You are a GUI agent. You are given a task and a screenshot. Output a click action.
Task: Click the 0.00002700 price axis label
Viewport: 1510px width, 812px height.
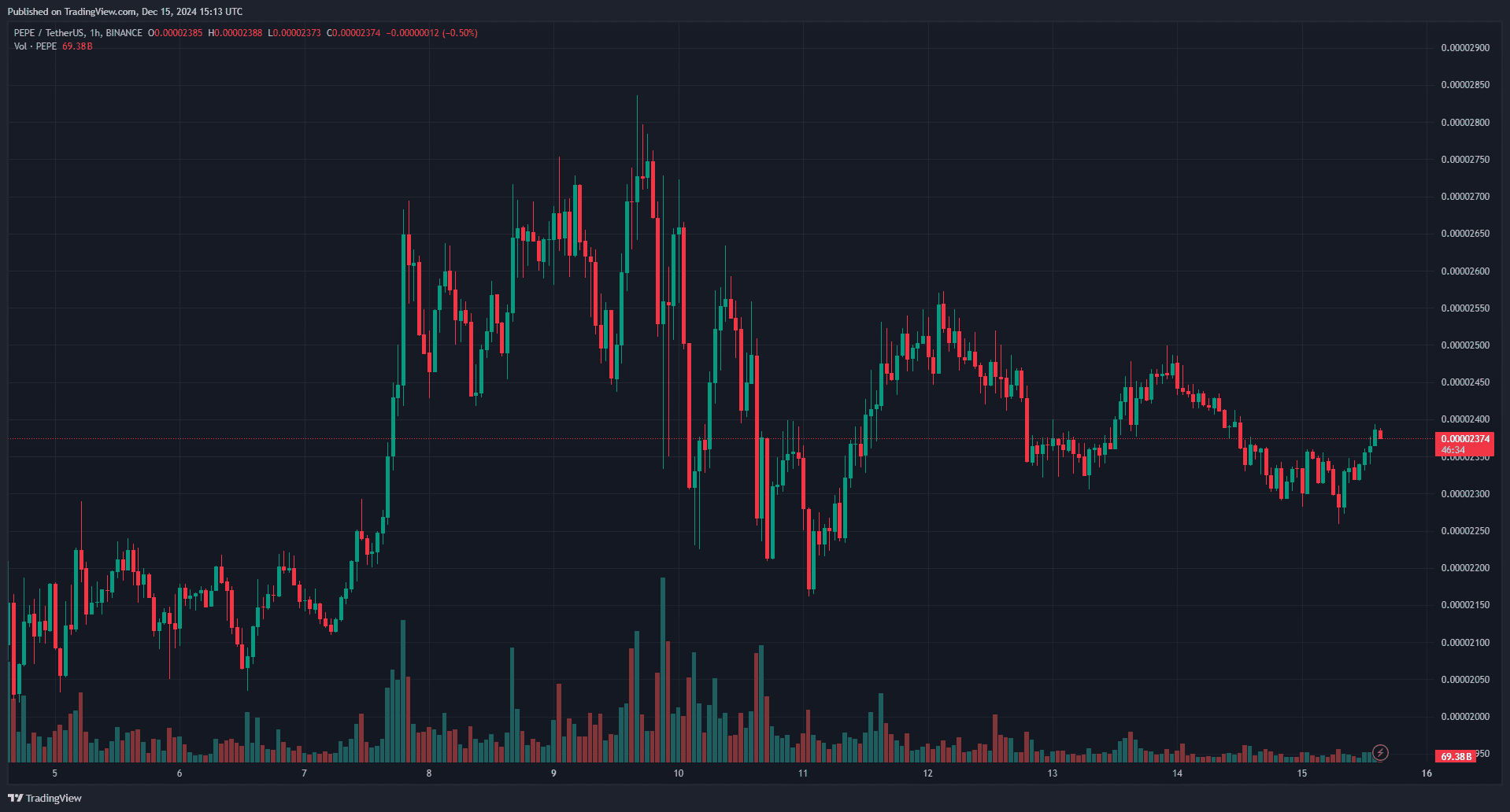1465,197
